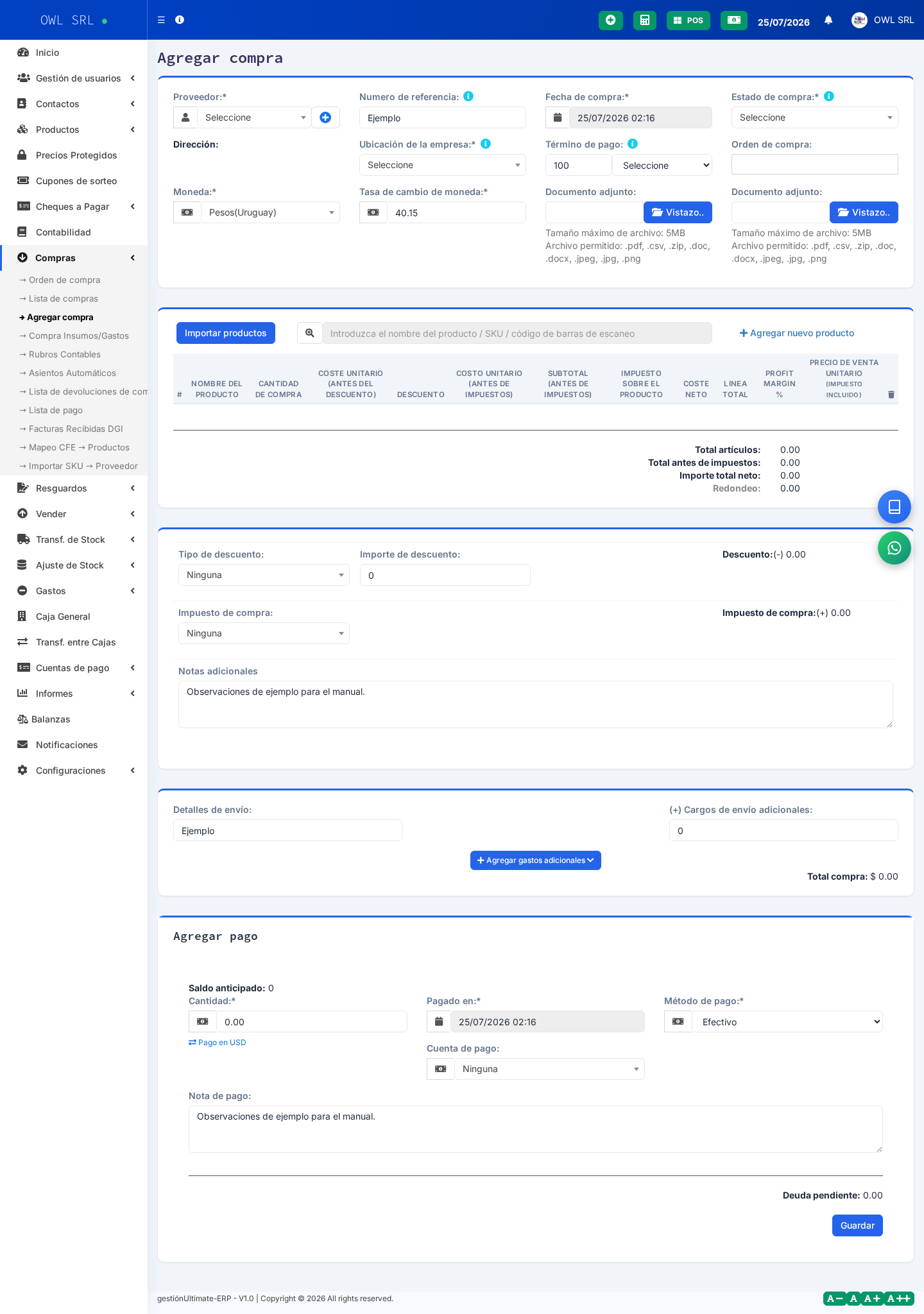
Task: Click the Guardar button
Action: click(x=857, y=1225)
